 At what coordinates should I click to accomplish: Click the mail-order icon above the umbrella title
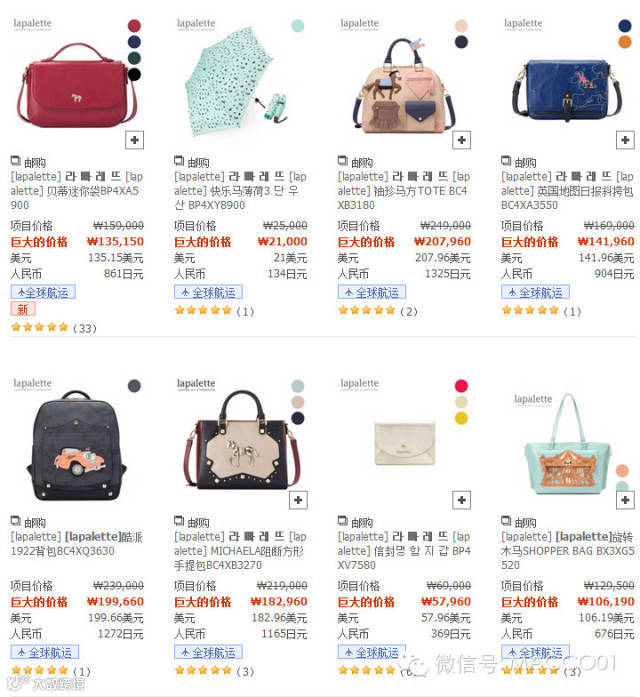(x=179, y=161)
